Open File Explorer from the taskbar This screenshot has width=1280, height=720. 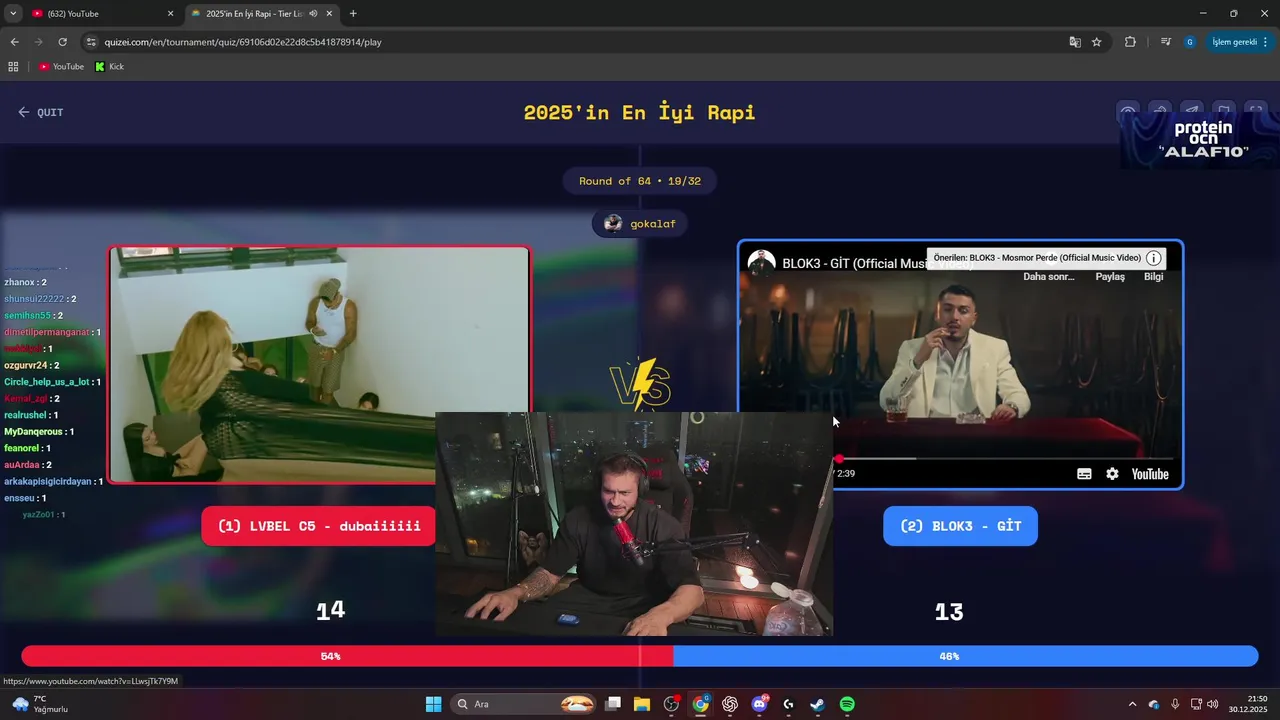tap(642, 704)
